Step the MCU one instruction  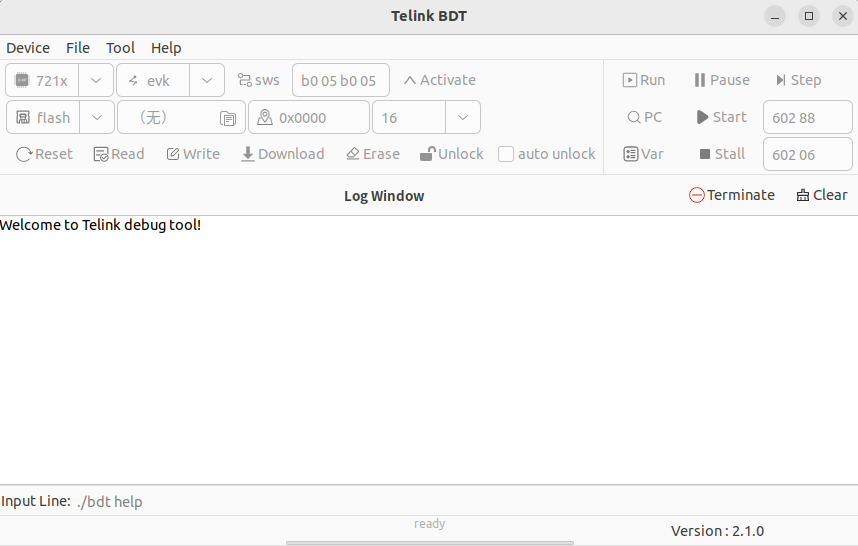tap(798, 80)
